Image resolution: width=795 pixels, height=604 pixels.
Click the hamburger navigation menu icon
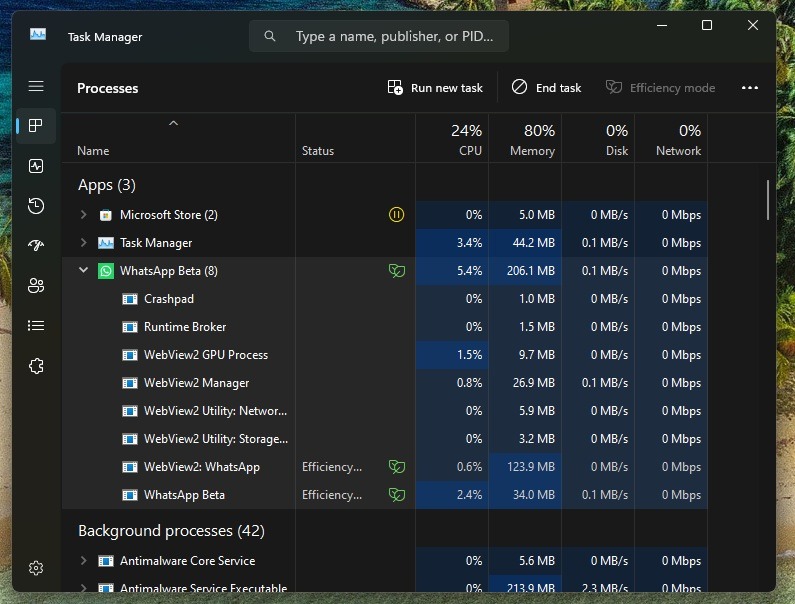[x=36, y=87]
